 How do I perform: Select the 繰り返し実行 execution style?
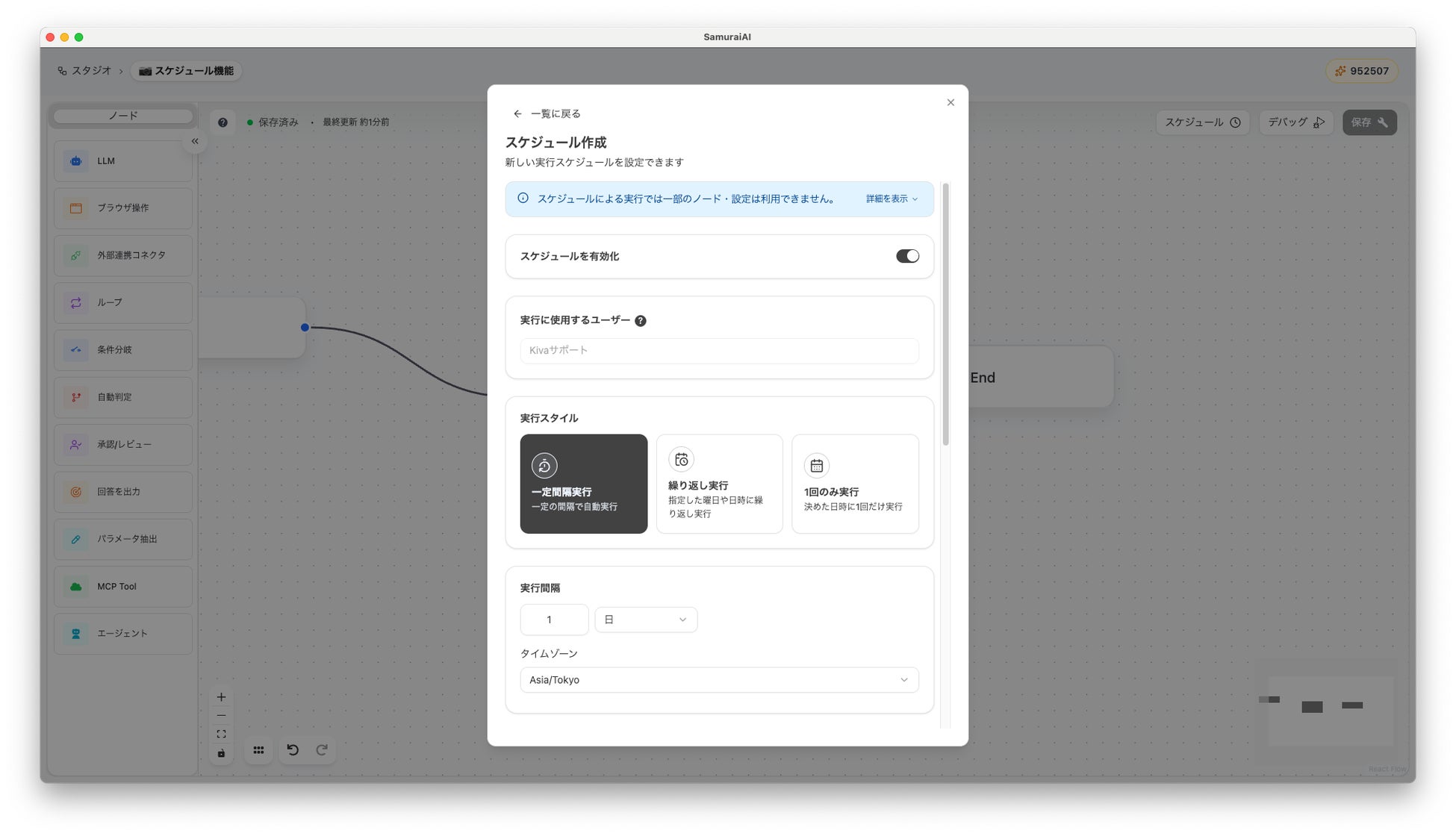(x=719, y=484)
